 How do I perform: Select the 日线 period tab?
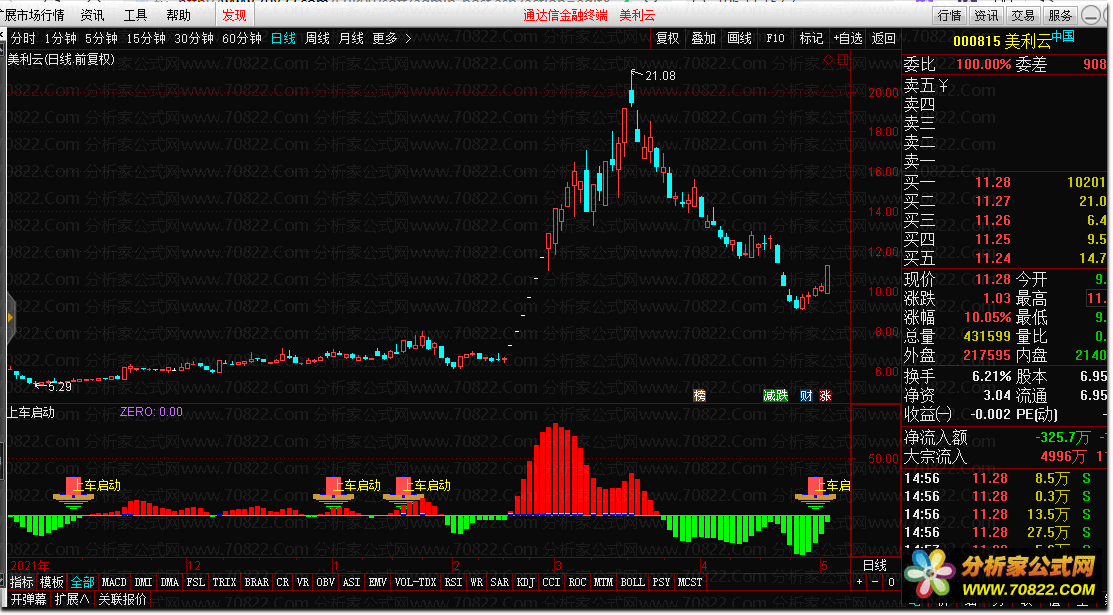283,38
